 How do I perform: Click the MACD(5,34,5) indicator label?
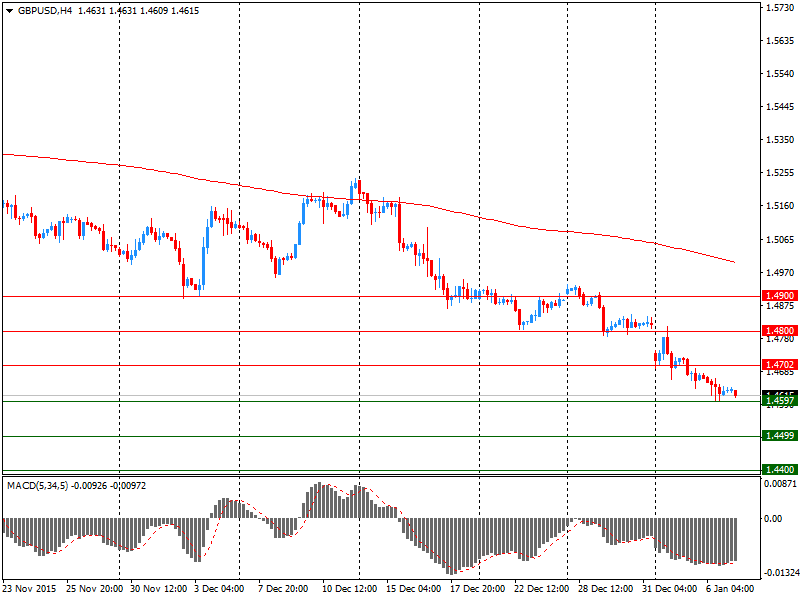[x=37, y=486]
